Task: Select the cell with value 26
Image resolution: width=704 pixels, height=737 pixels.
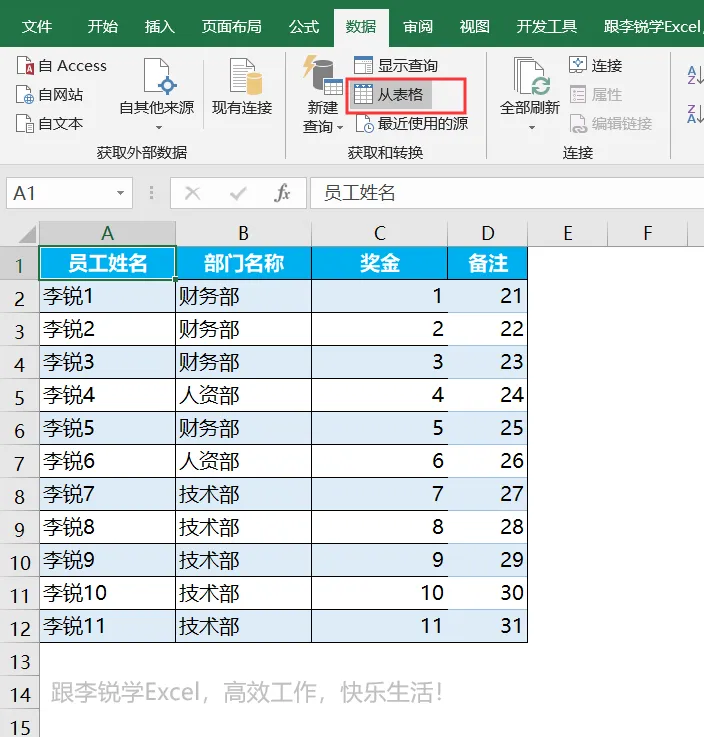Action: pyautogui.click(x=488, y=462)
